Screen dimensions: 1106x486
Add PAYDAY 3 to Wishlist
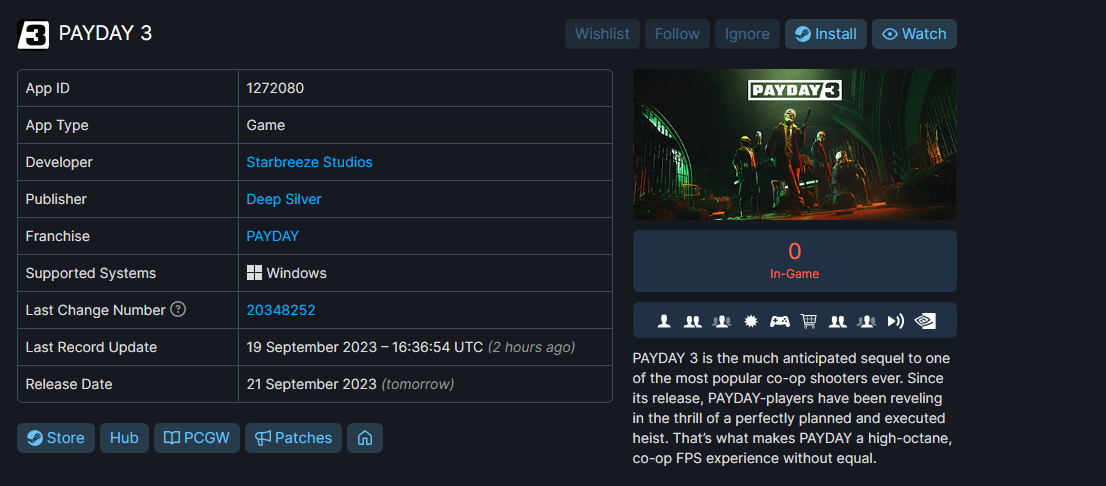point(602,34)
